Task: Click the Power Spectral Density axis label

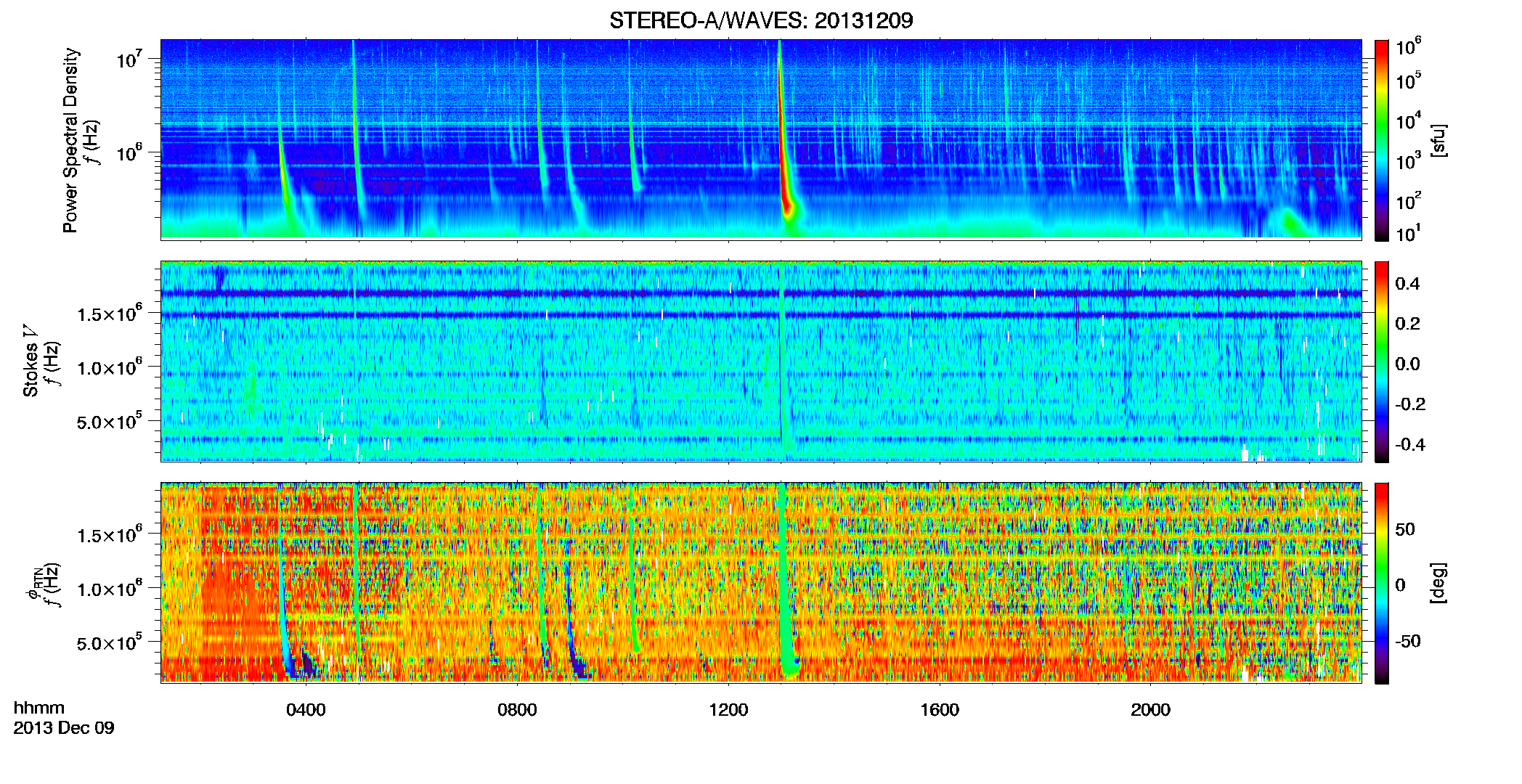Action: pyautogui.click(x=70, y=140)
